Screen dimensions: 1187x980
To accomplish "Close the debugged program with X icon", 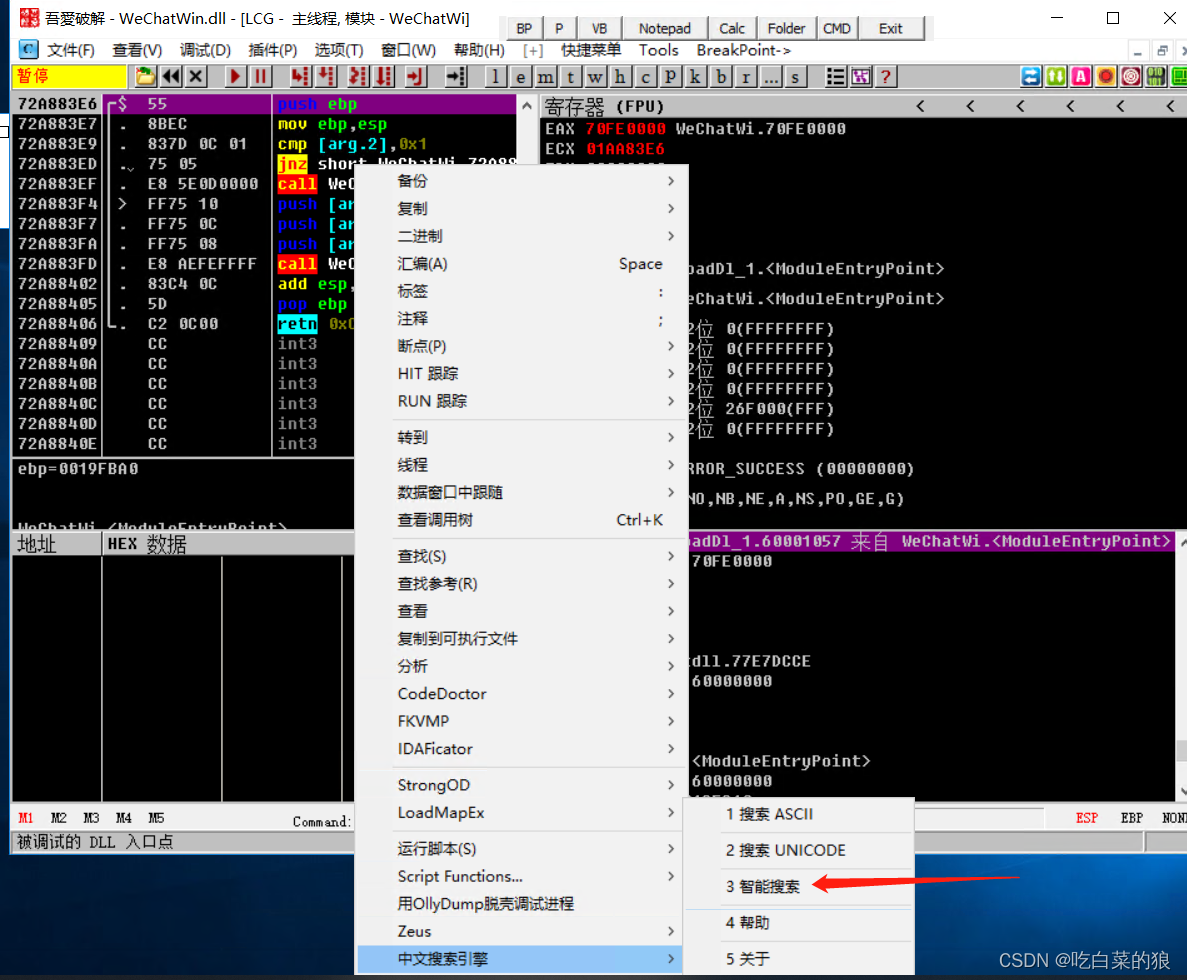I will pyautogui.click(x=195, y=76).
